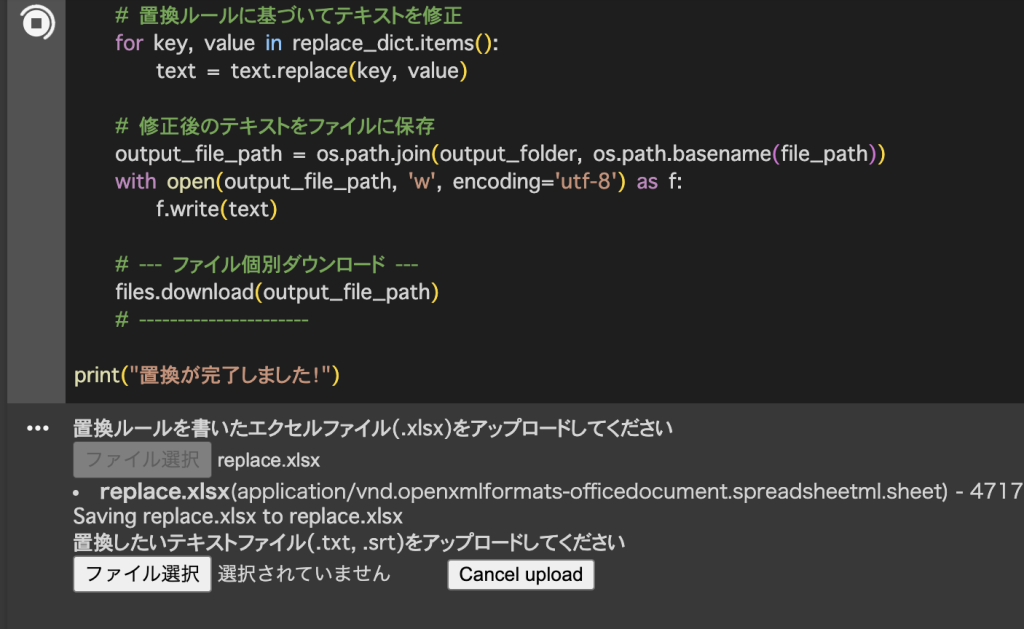1024x629 pixels.
Task: Place cursor on f.write(text) line
Action: click(x=216, y=209)
